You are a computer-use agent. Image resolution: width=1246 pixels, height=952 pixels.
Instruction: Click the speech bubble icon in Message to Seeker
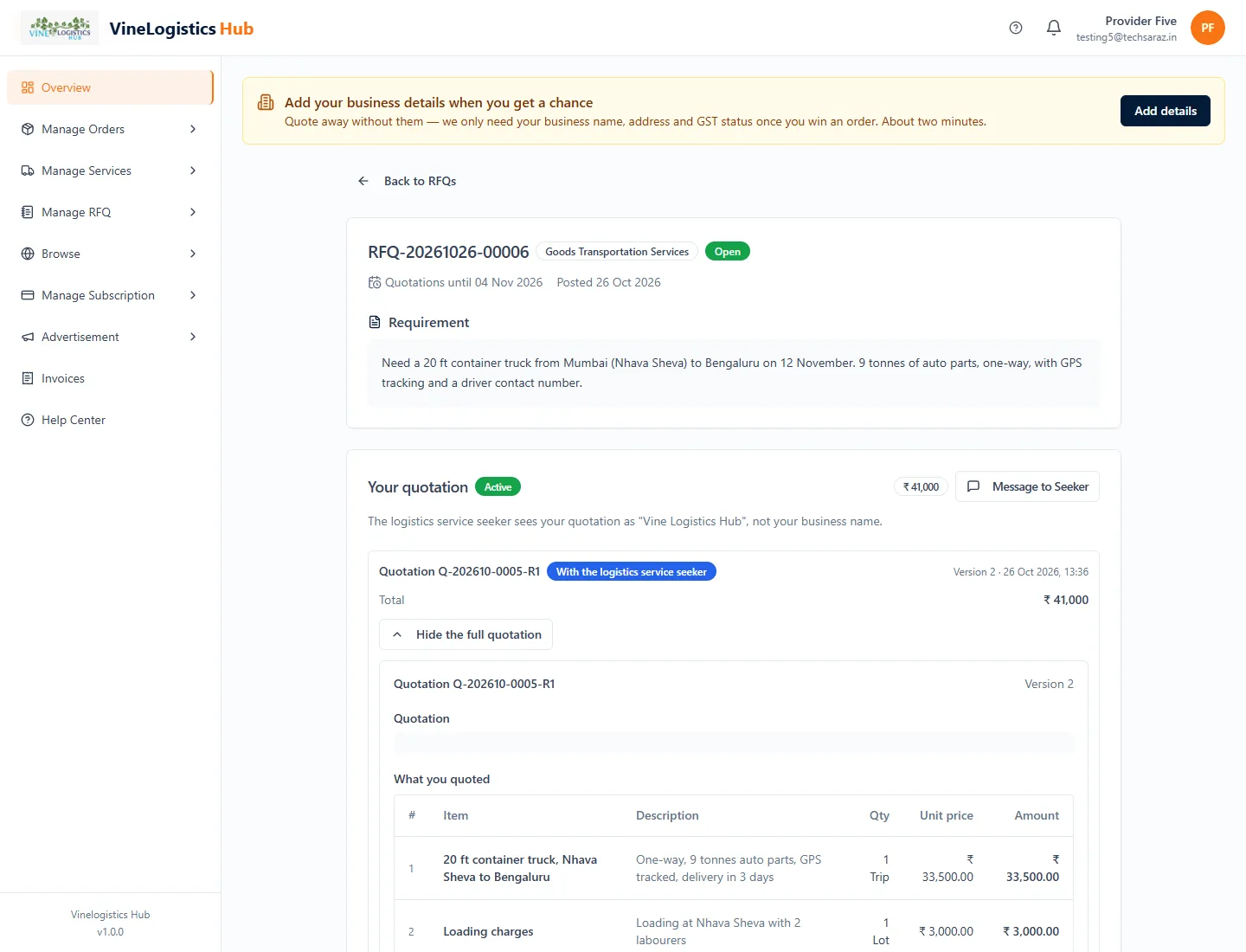(x=973, y=486)
